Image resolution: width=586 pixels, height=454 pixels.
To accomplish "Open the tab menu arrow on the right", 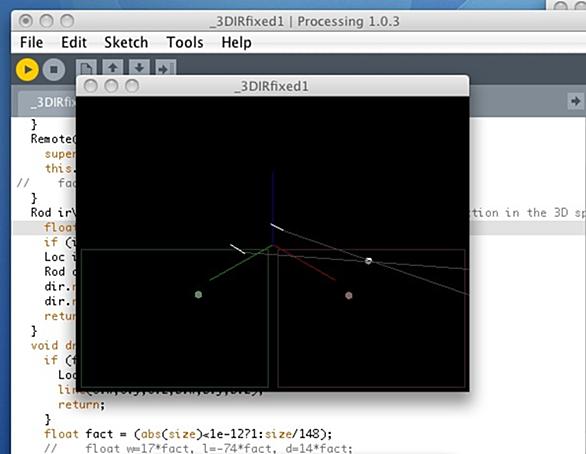I will 576,101.
